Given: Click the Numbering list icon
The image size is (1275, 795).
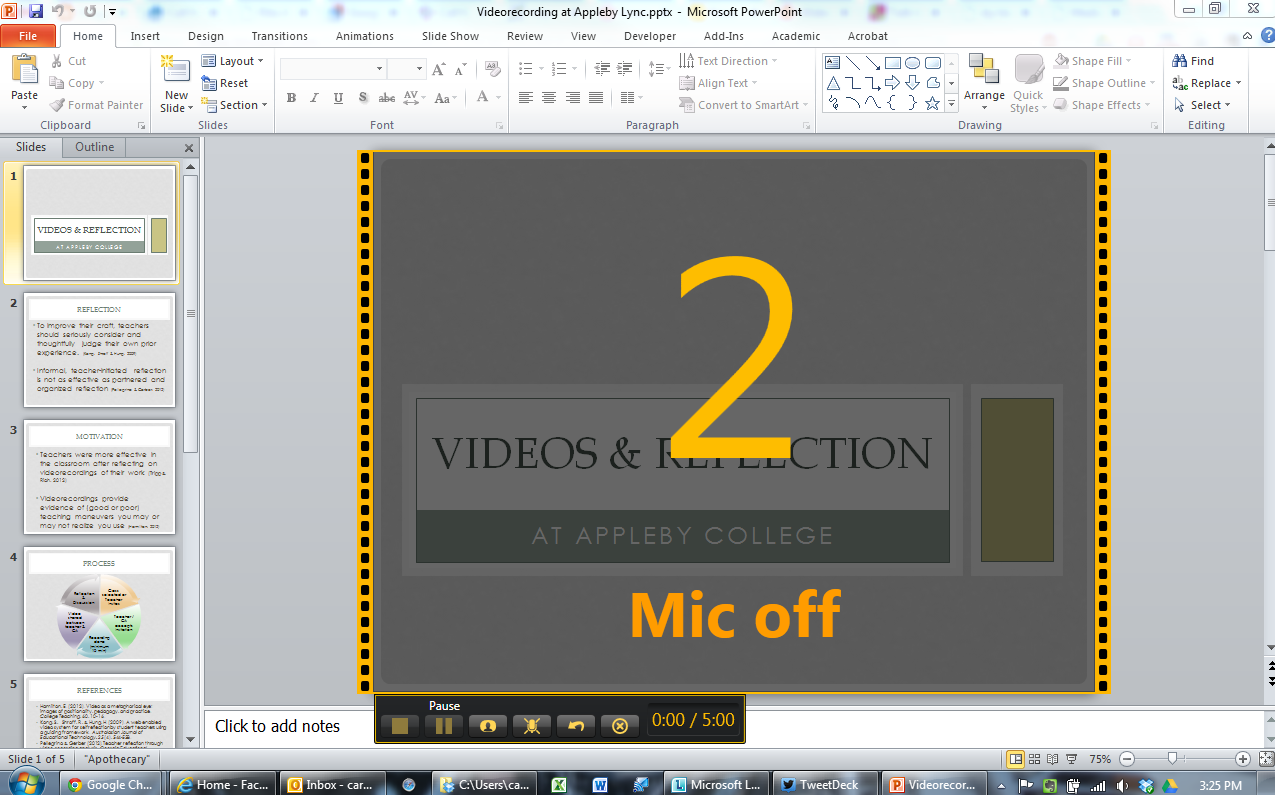Looking at the screenshot, I should pyautogui.click(x=559, y=69).
